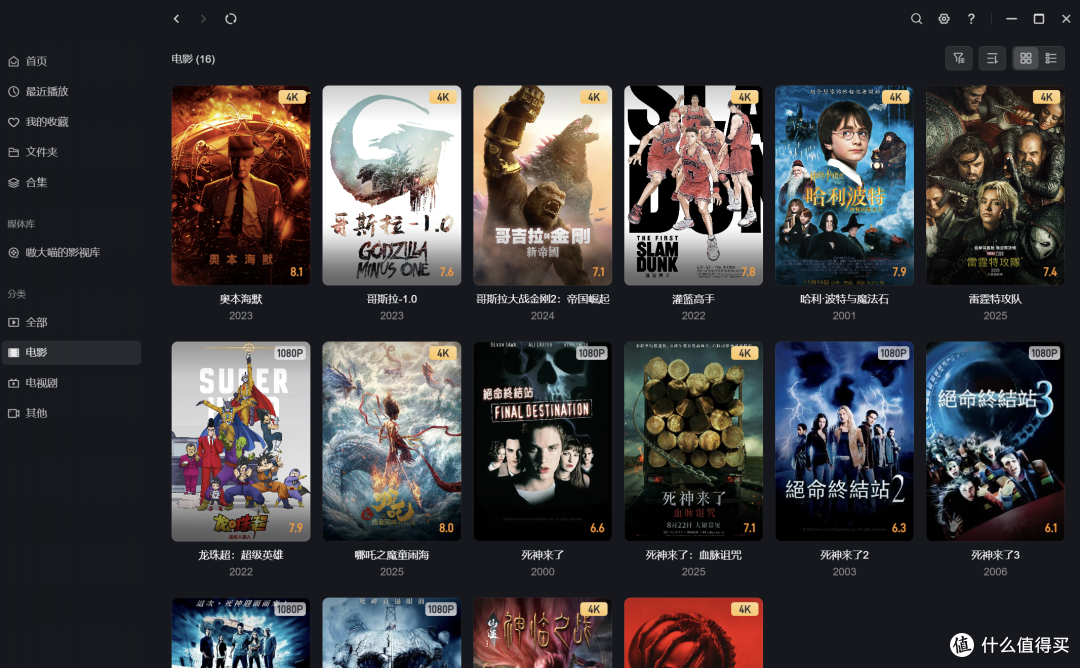This screenshot has height=668, width=1080.
Task: Open the 奥本海默 poster
Action: point(241,185)
